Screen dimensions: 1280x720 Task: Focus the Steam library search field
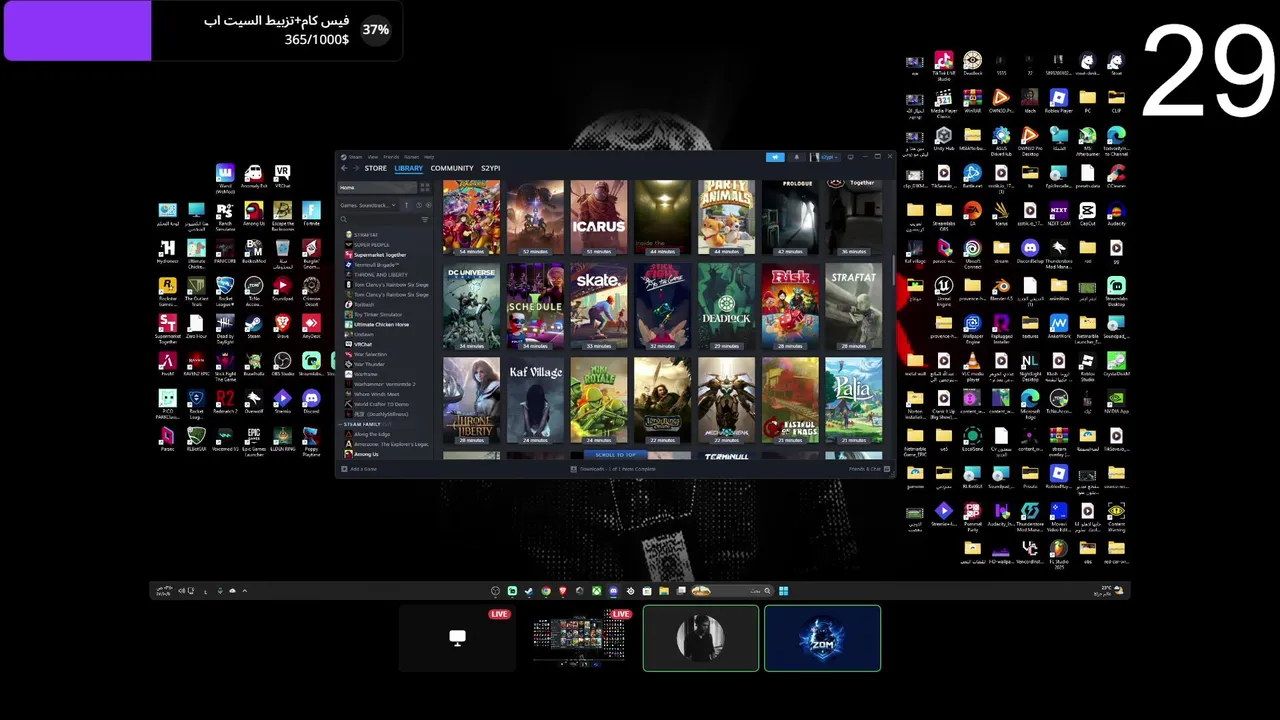[379, 220]
